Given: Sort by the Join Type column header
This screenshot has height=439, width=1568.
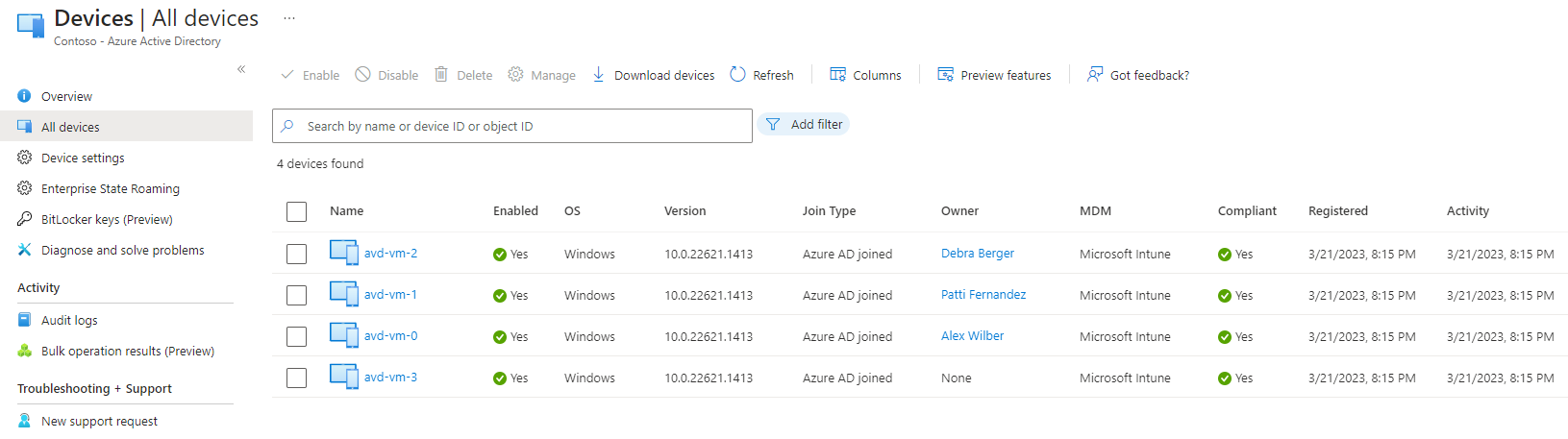Looking at the screenshot, I should (x=829, y=211).
